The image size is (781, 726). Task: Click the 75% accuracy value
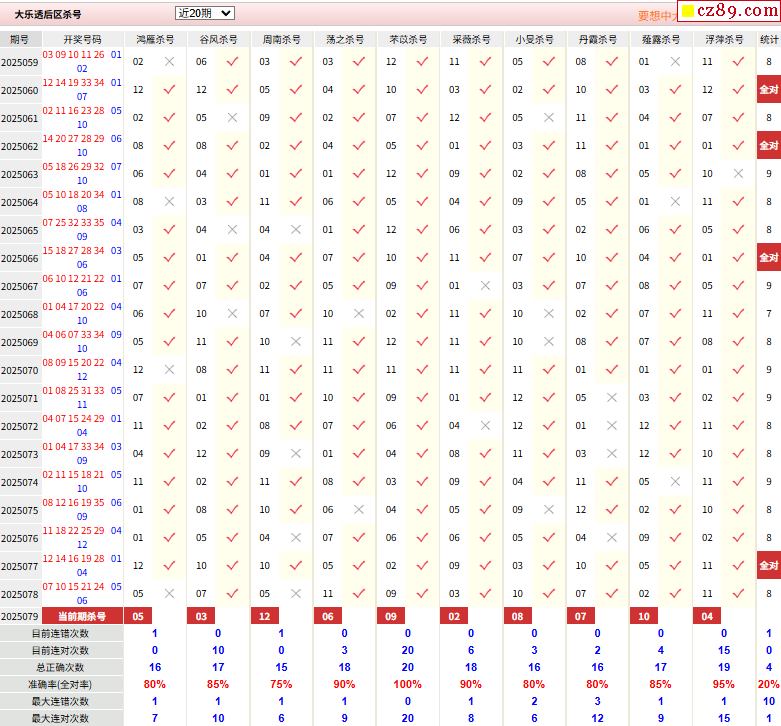coord(281,684)
